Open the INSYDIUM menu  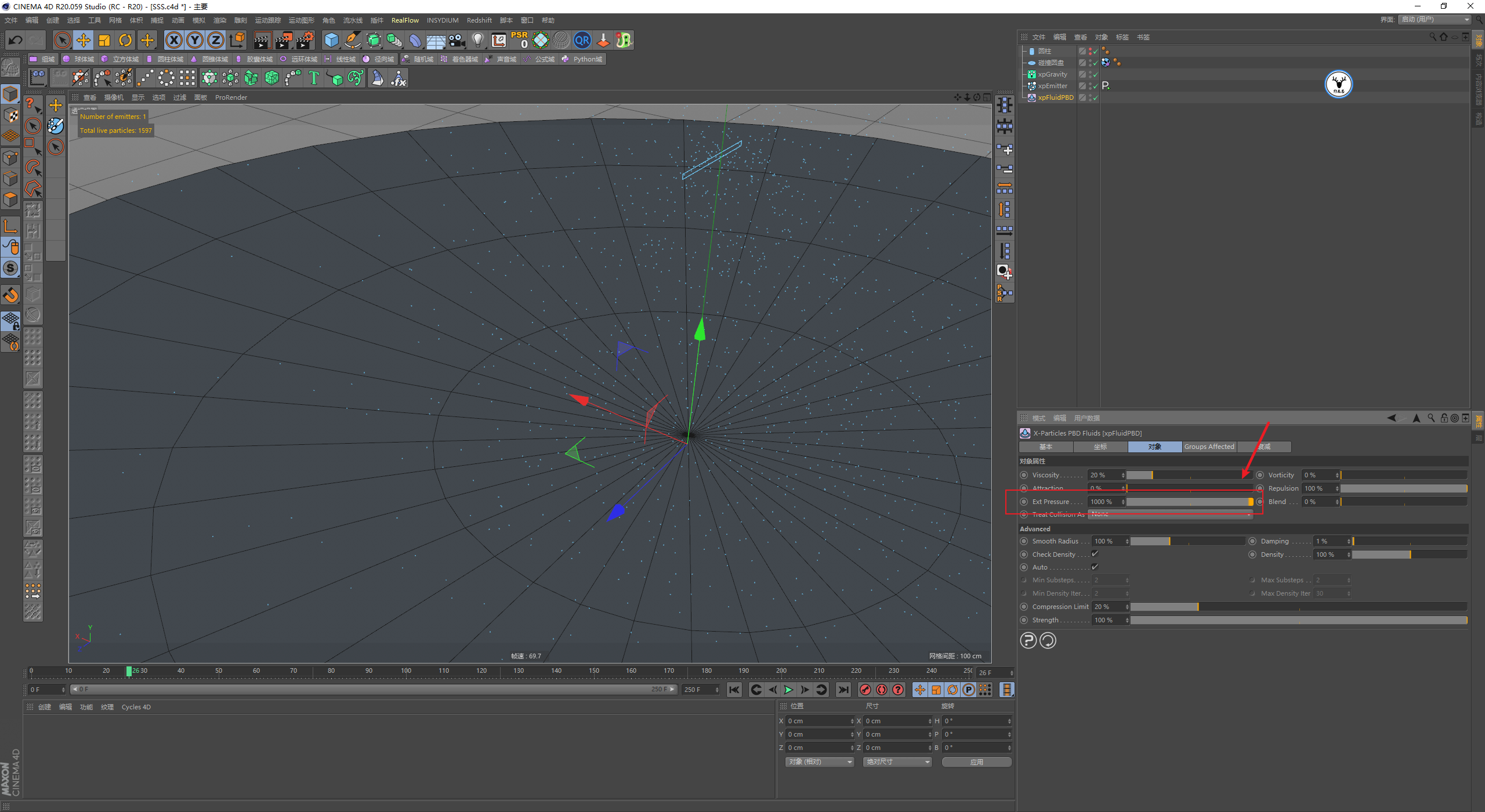point(442,20)
